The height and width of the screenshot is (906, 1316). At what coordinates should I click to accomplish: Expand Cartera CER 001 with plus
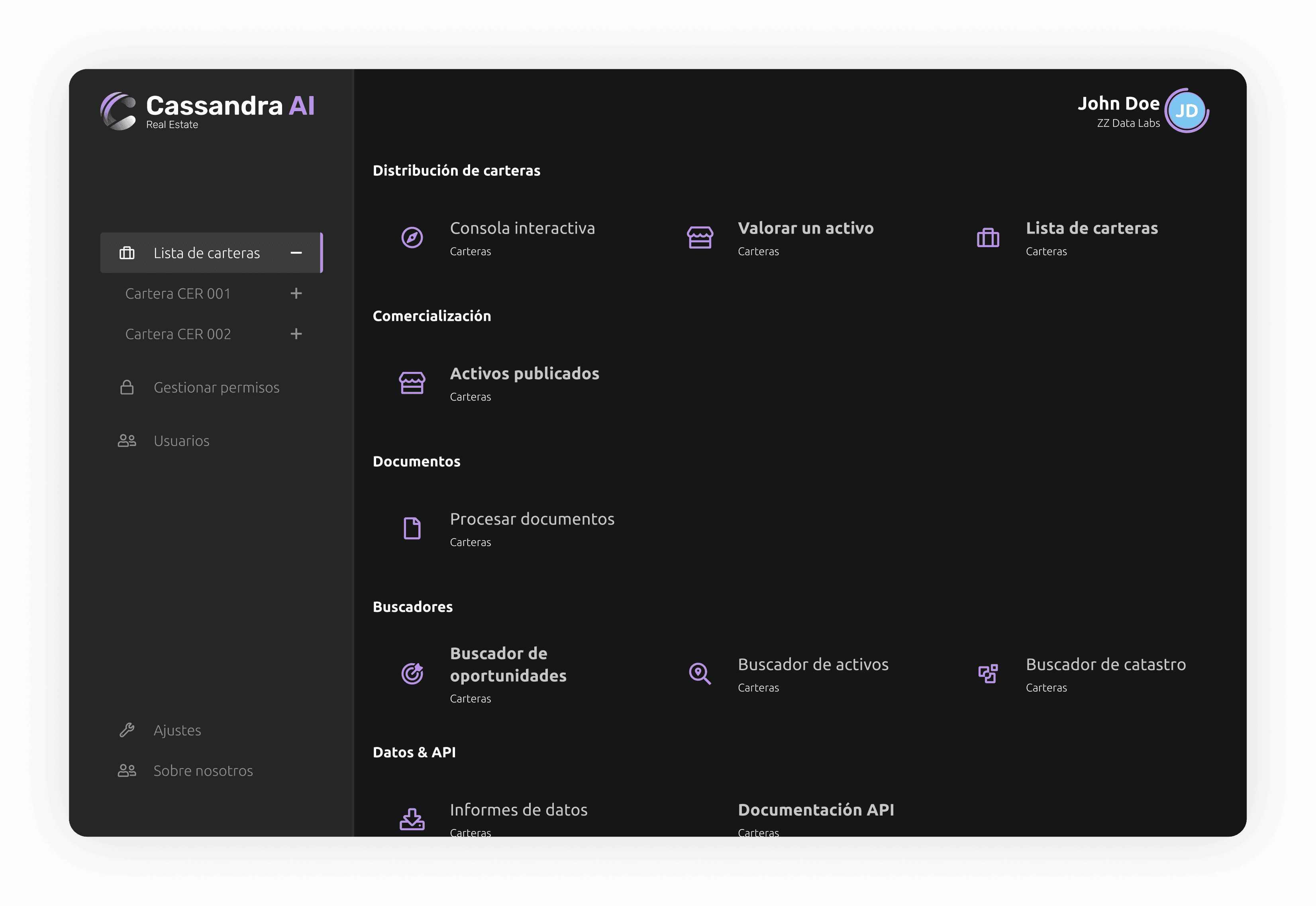click(x=296, y=293)
